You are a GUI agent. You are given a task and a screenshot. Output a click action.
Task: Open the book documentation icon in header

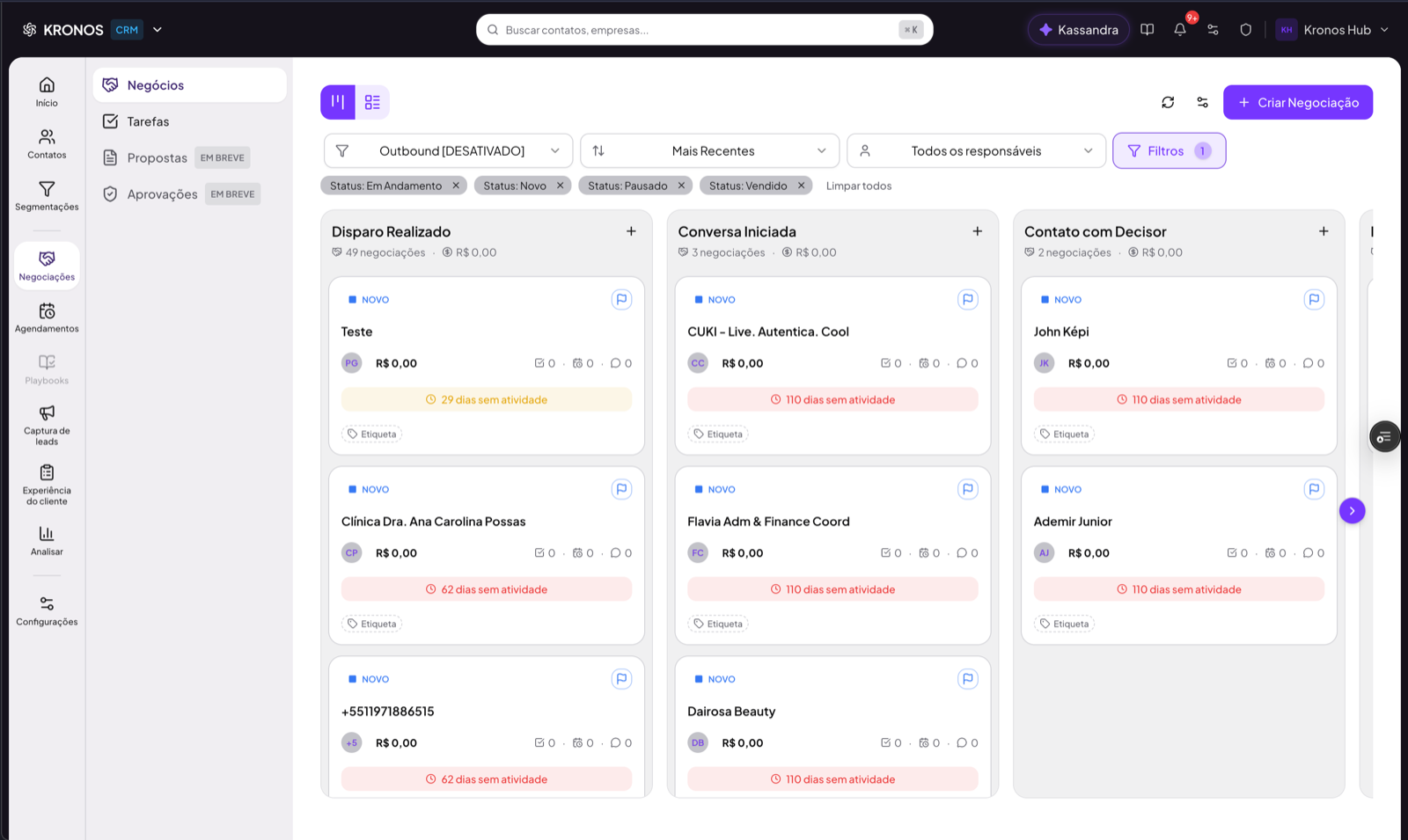[x=1148, y=29]
